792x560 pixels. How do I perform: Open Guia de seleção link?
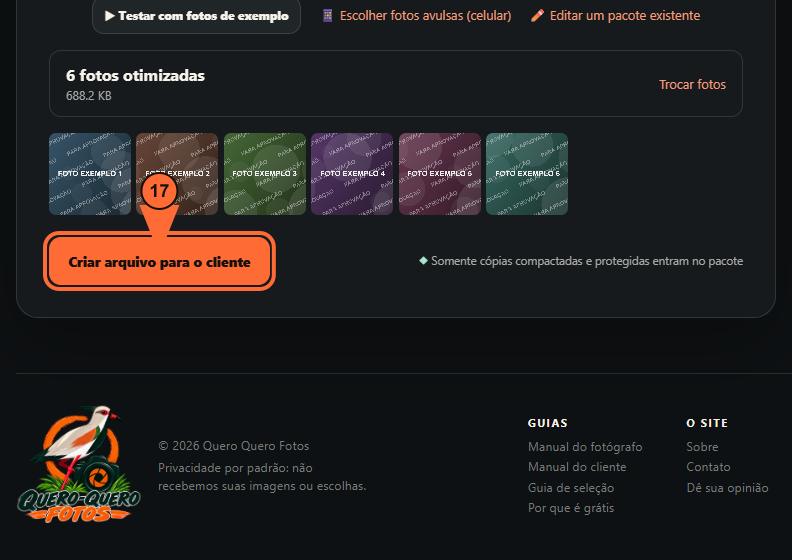click(571, 488)
